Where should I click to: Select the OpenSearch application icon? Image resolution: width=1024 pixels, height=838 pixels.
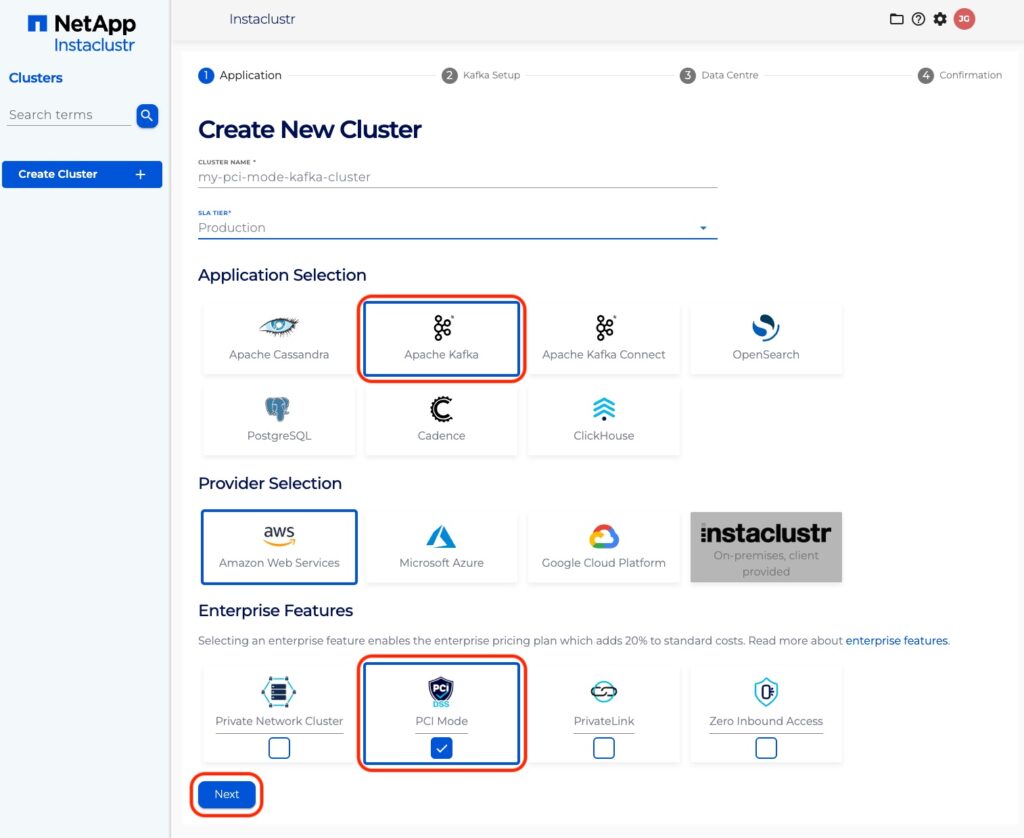[x=766, y=328]
